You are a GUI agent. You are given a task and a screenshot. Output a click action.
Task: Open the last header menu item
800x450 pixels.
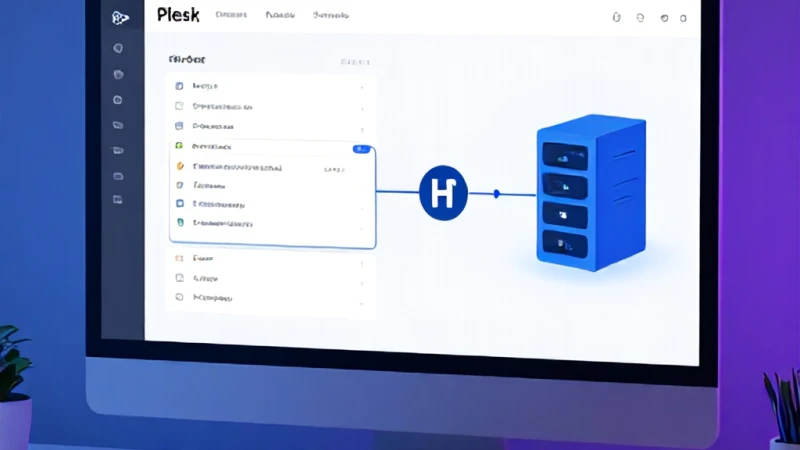[x=331, y=15]
